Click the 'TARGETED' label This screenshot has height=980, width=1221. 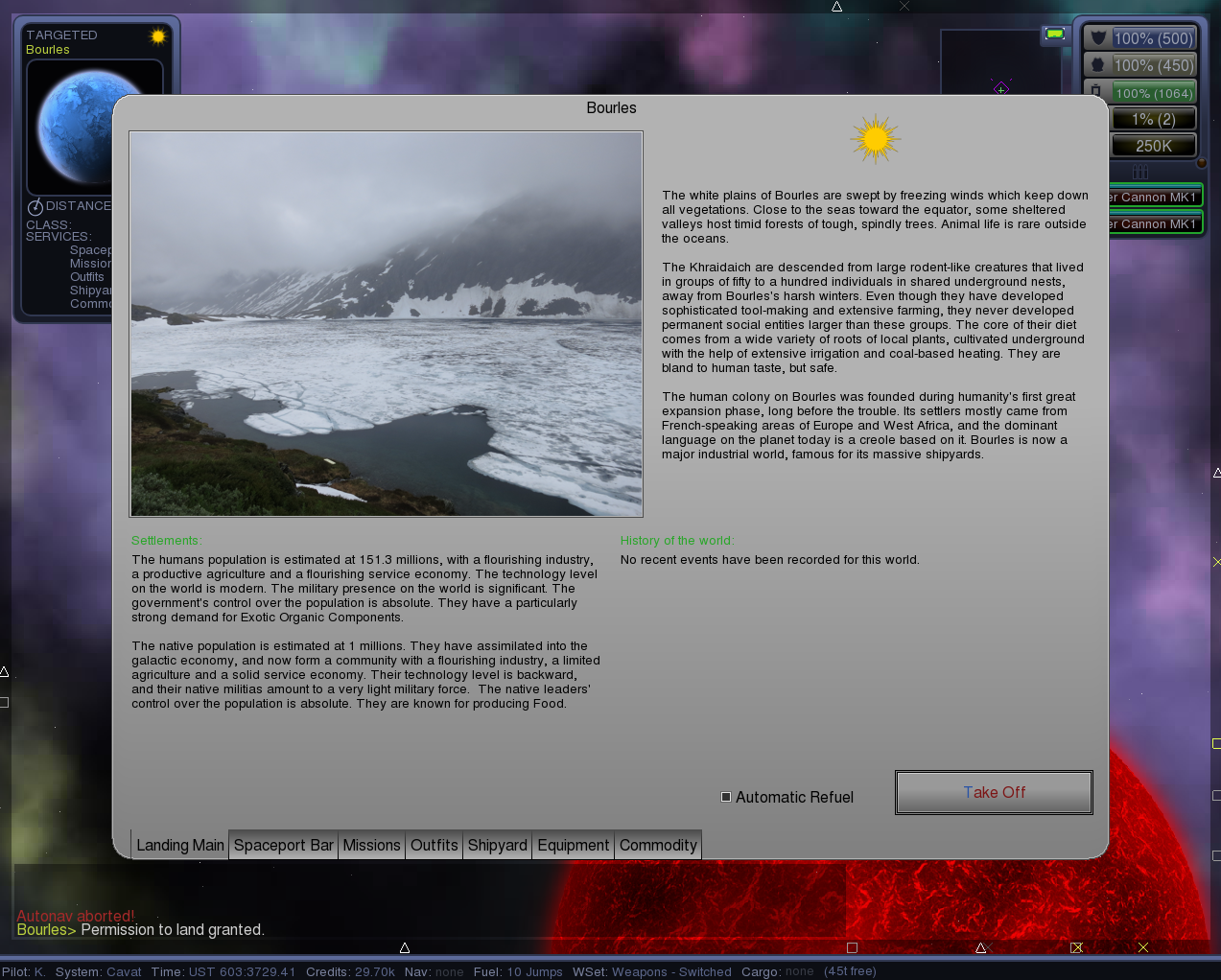point(62,35)
